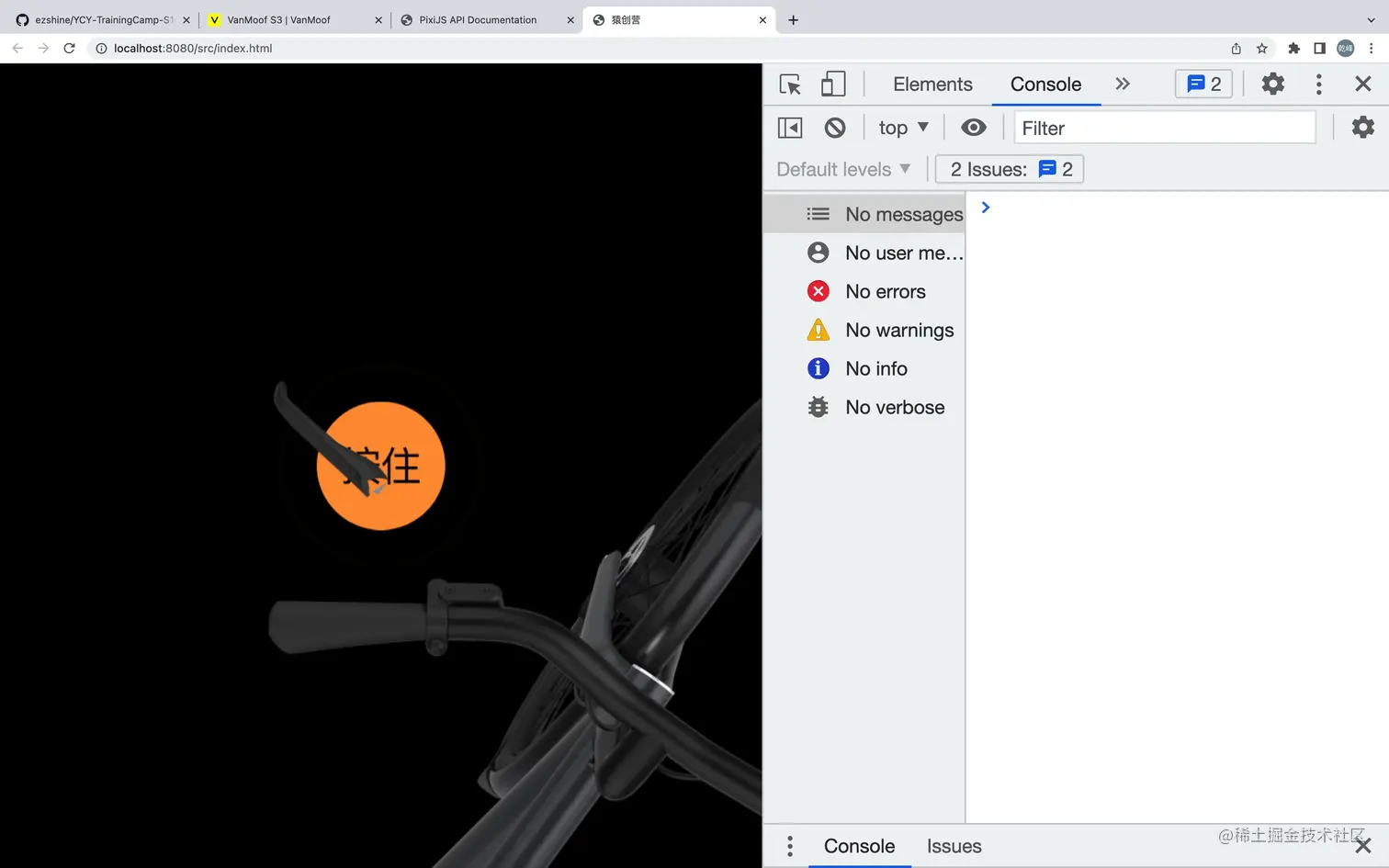The width and height of the screenshot is (1389, 868).
Task: Select the No user messages row
Action: [864, 253]
